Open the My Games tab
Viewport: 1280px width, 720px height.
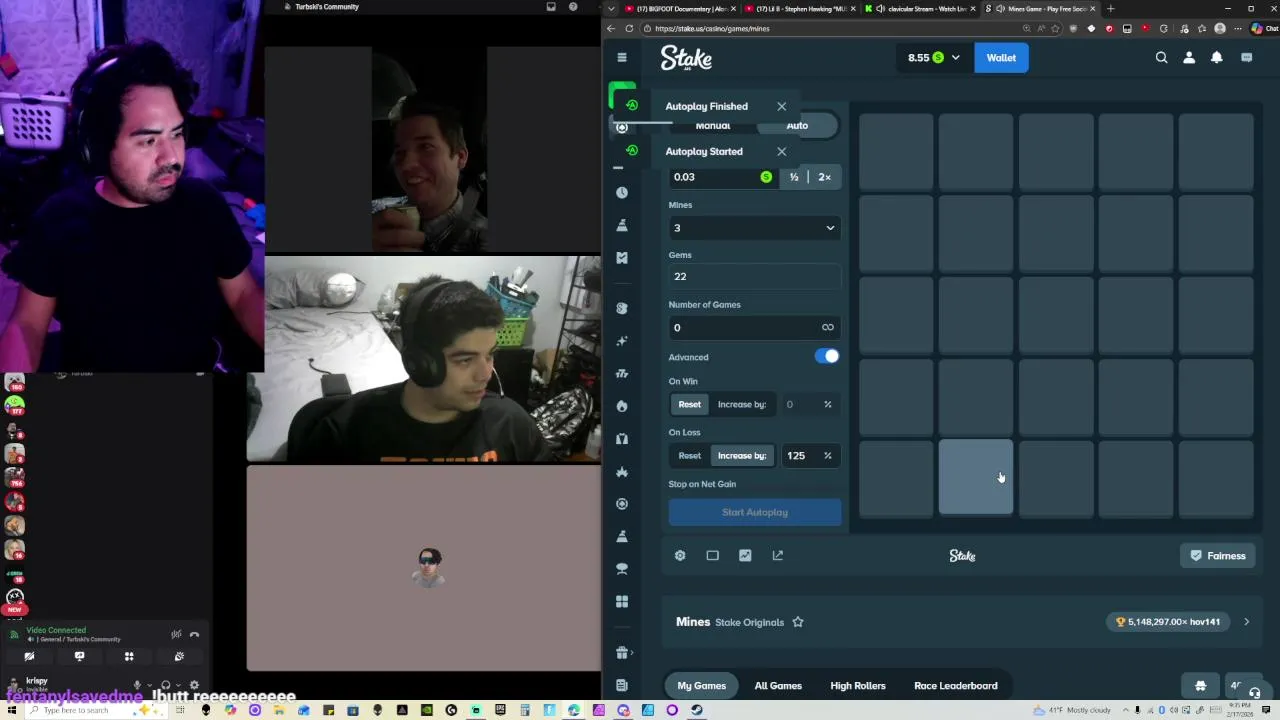tap(702, 686)
